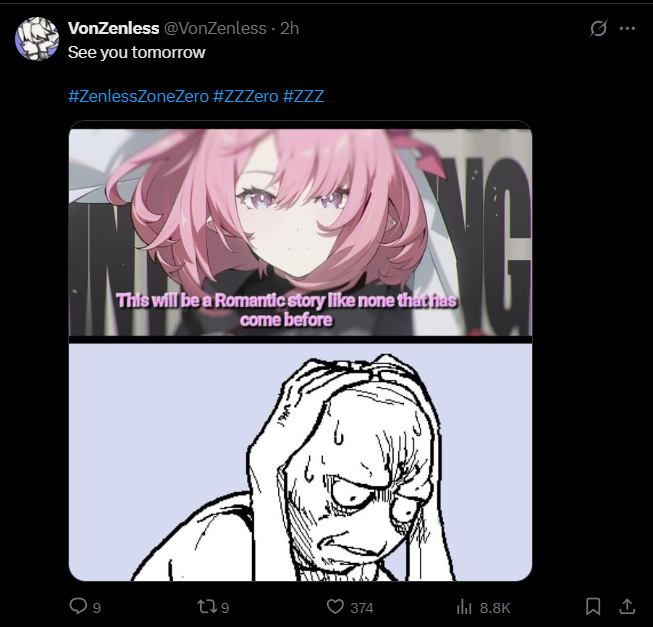Open the pink-haired girl meme panel
653x627 pixels.
tap(300, 232)
